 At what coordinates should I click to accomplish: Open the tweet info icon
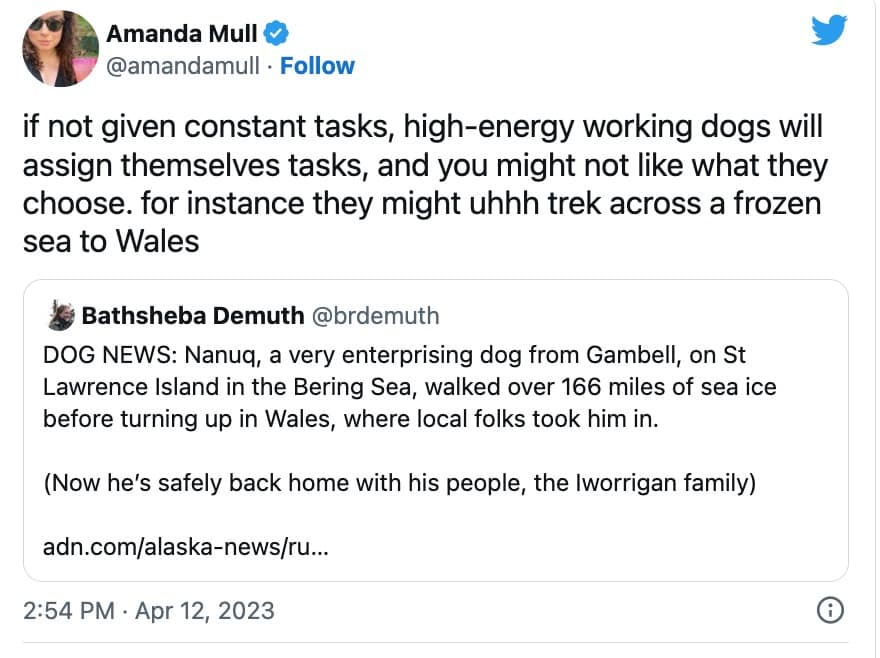830,609
